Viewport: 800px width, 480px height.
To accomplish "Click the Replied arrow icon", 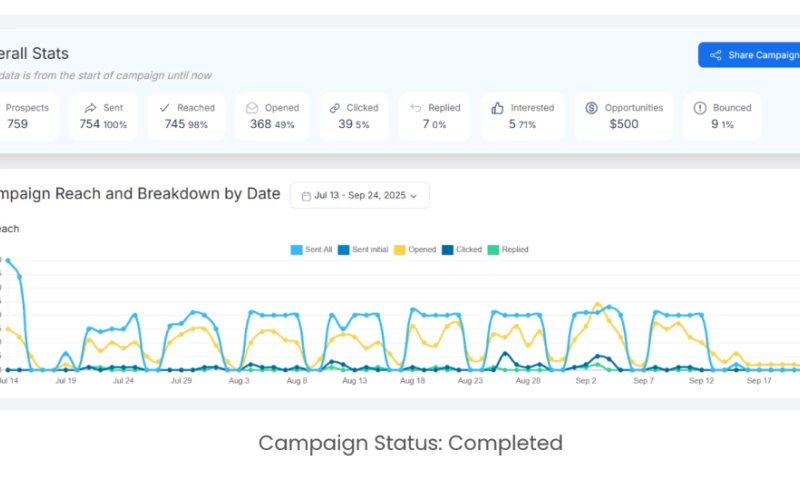I will coord(415,108).
